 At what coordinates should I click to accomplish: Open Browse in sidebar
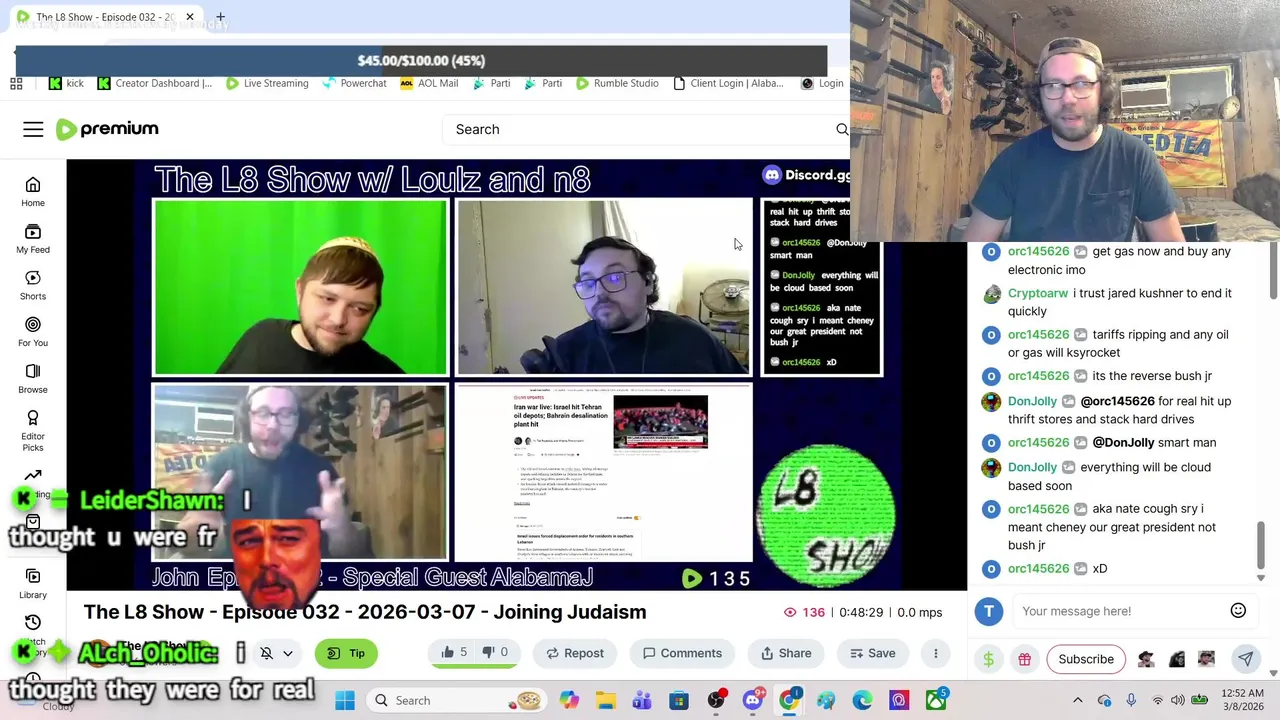point(33,378)
